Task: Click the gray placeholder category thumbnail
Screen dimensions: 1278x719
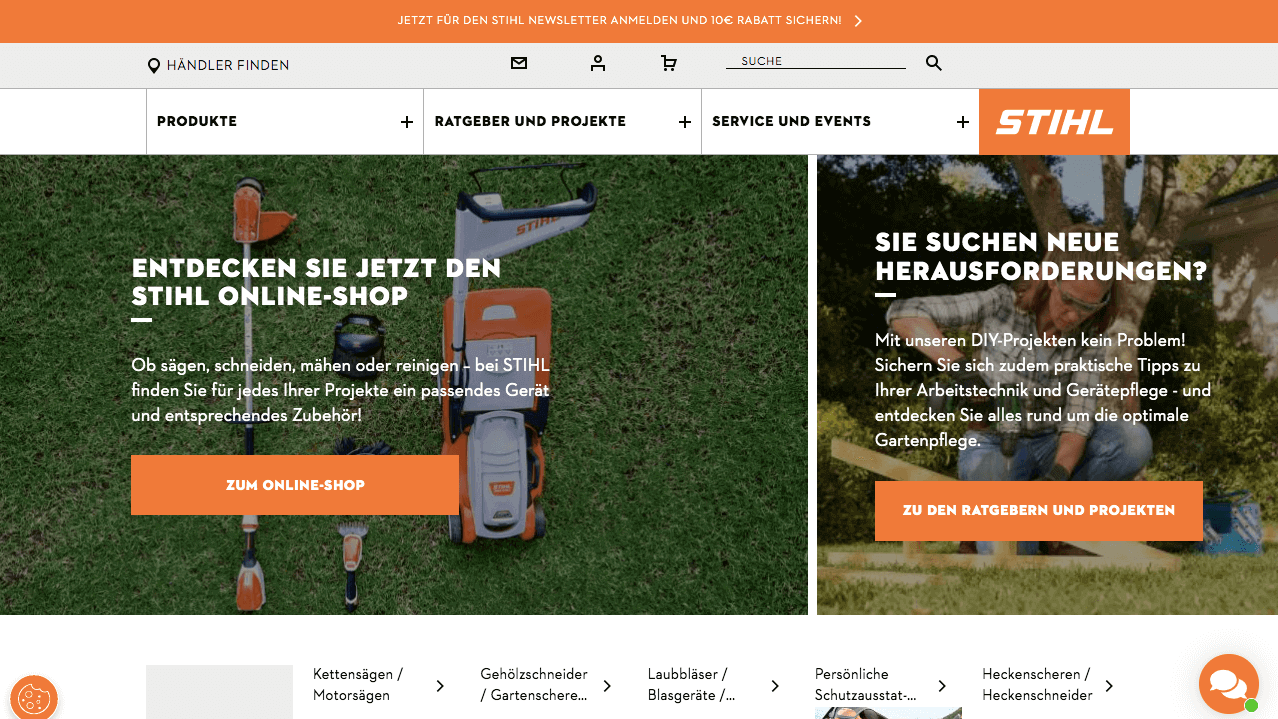Action: (219, 692)
